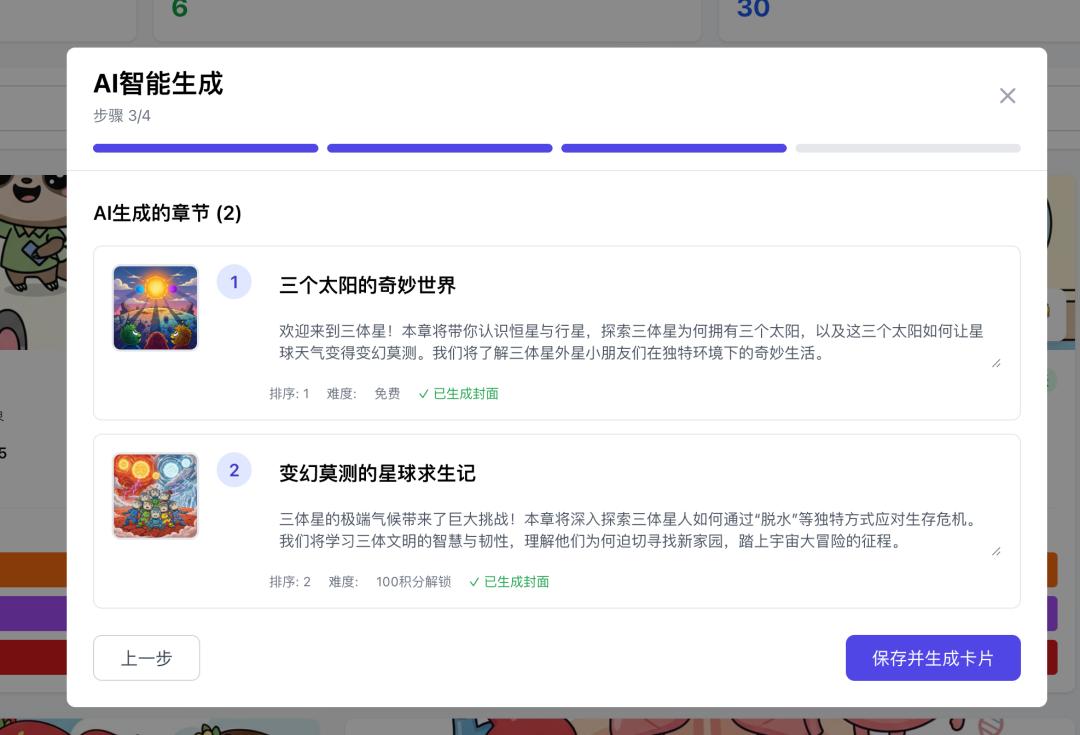Image resolution: width=1080 pixels, height=735 pixels.
Task: Select the 免费 difficulty label
Action: coord(387,393)
